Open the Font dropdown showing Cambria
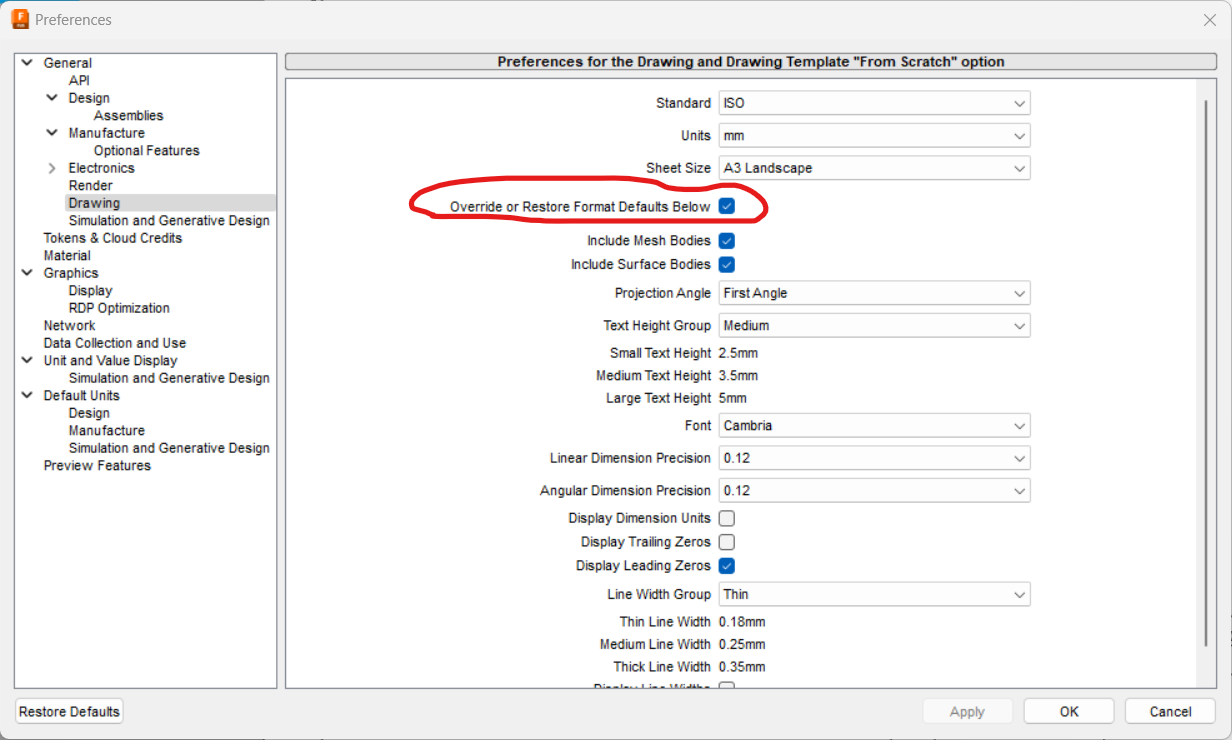 tap(1017, 425)
